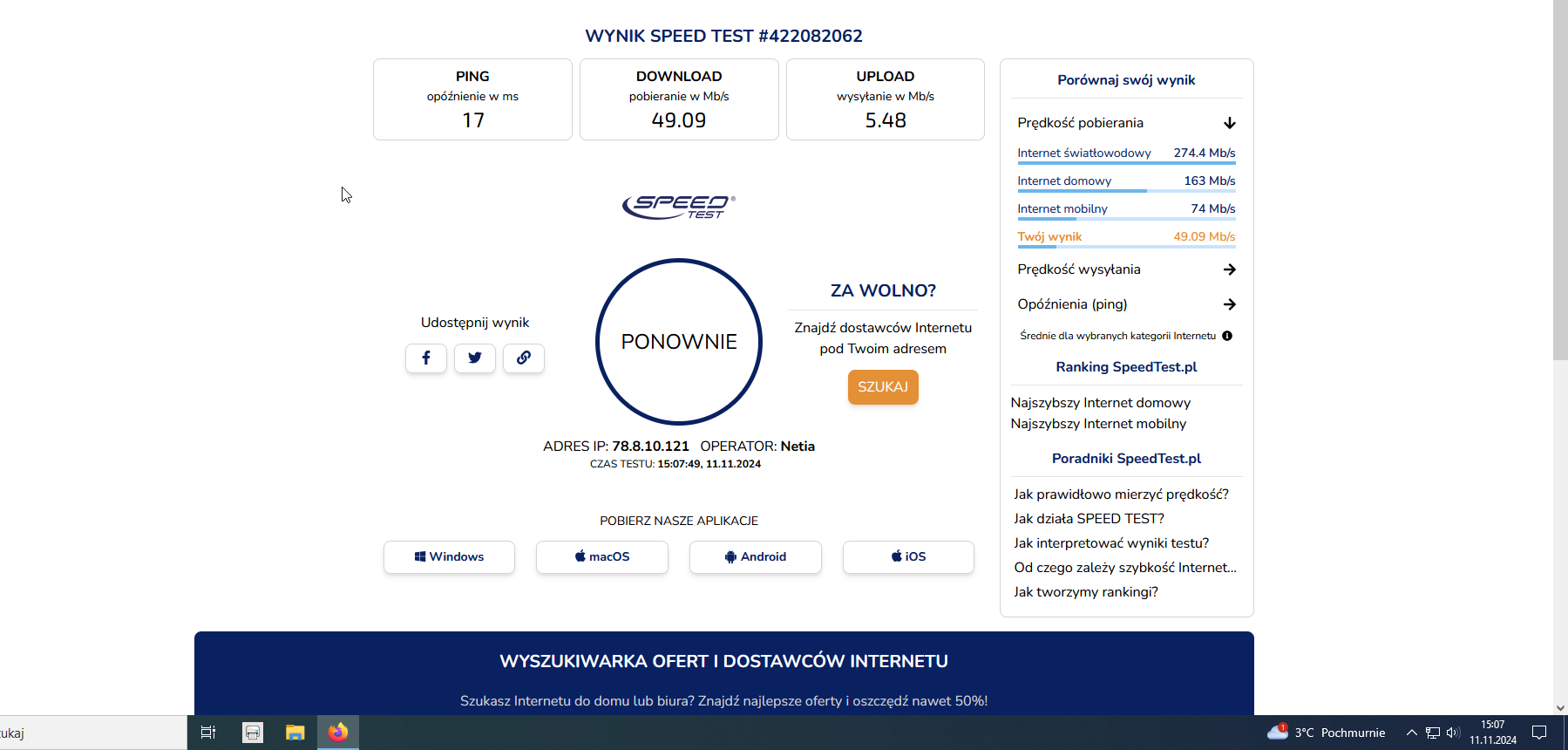1568x750 pixels.
Task: Open guide Jak interpretować wyniki testu?
Action: pos(1111,543)
